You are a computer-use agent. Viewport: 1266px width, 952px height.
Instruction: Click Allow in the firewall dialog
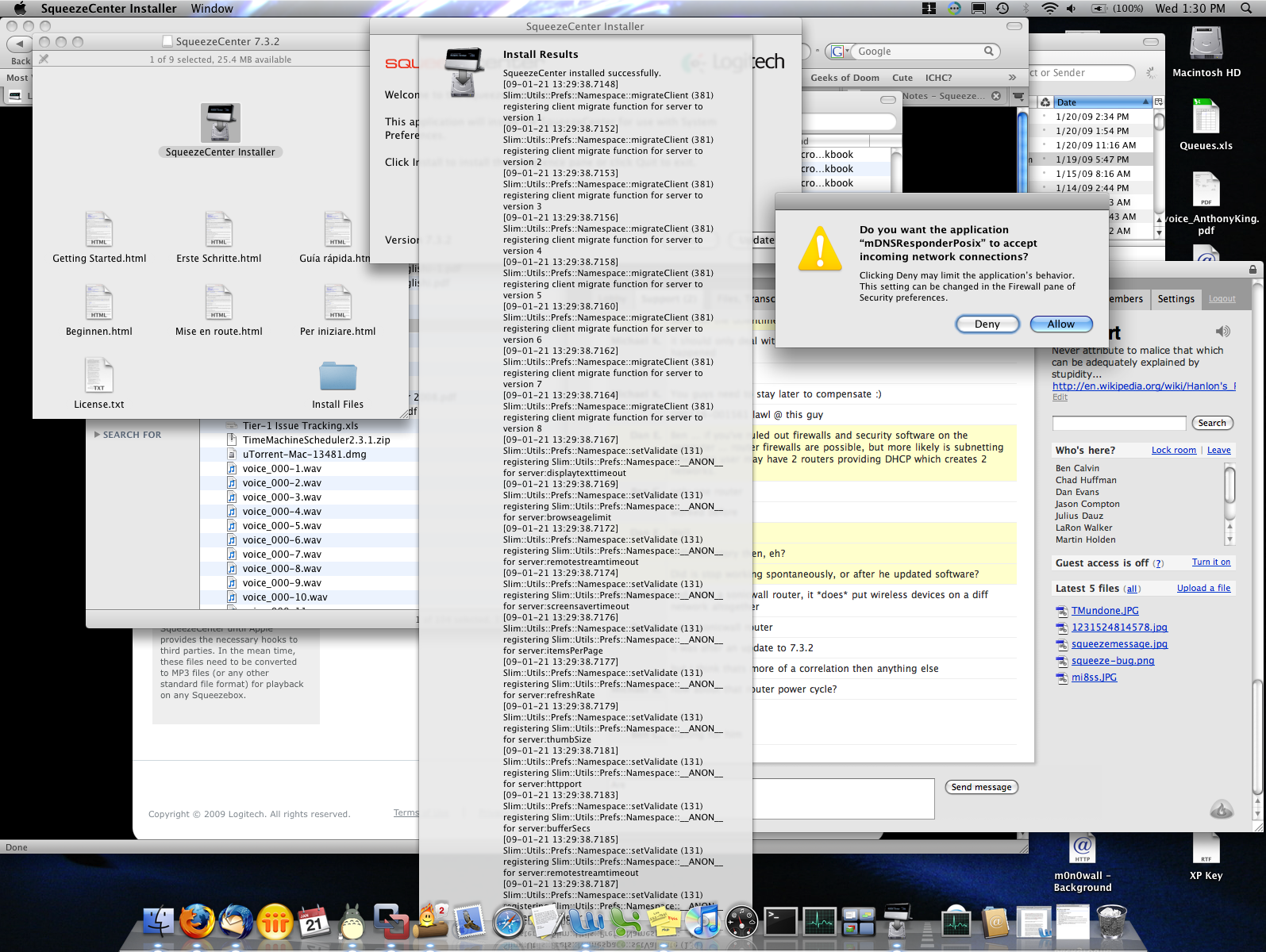pyautogui.click(x=1060, y=324)
